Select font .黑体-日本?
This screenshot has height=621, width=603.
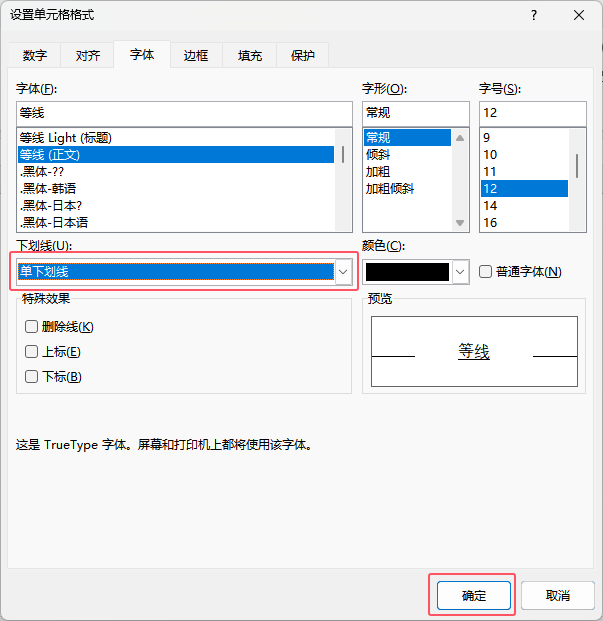pyautogui.click(x=176, y=206)
